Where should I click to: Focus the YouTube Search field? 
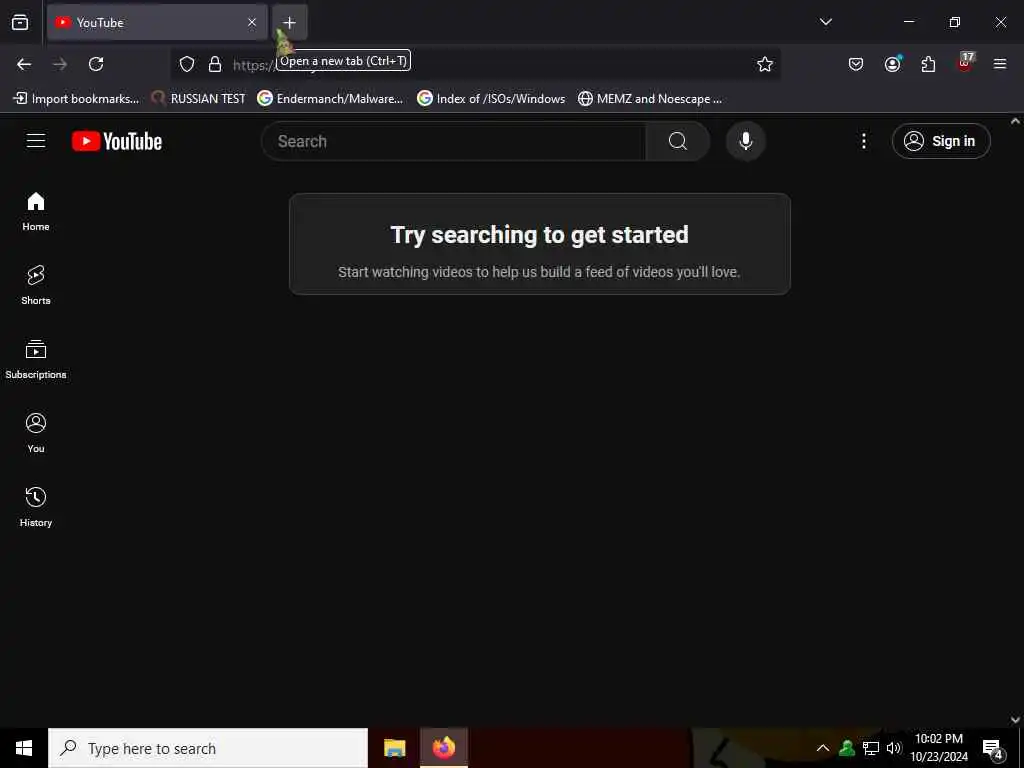(454, 141)
